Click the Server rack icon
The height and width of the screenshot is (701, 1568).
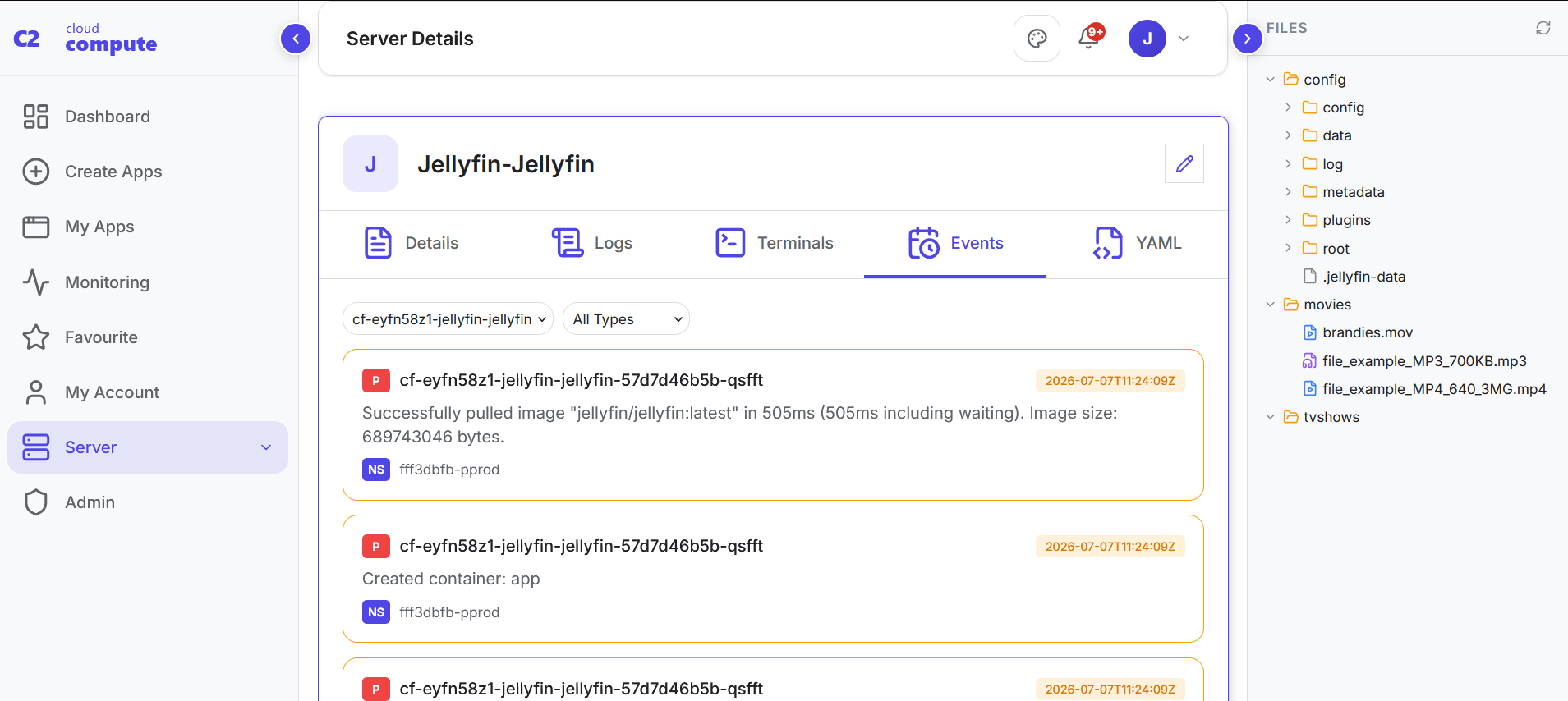pyautogui.click(x=36, y=447)
